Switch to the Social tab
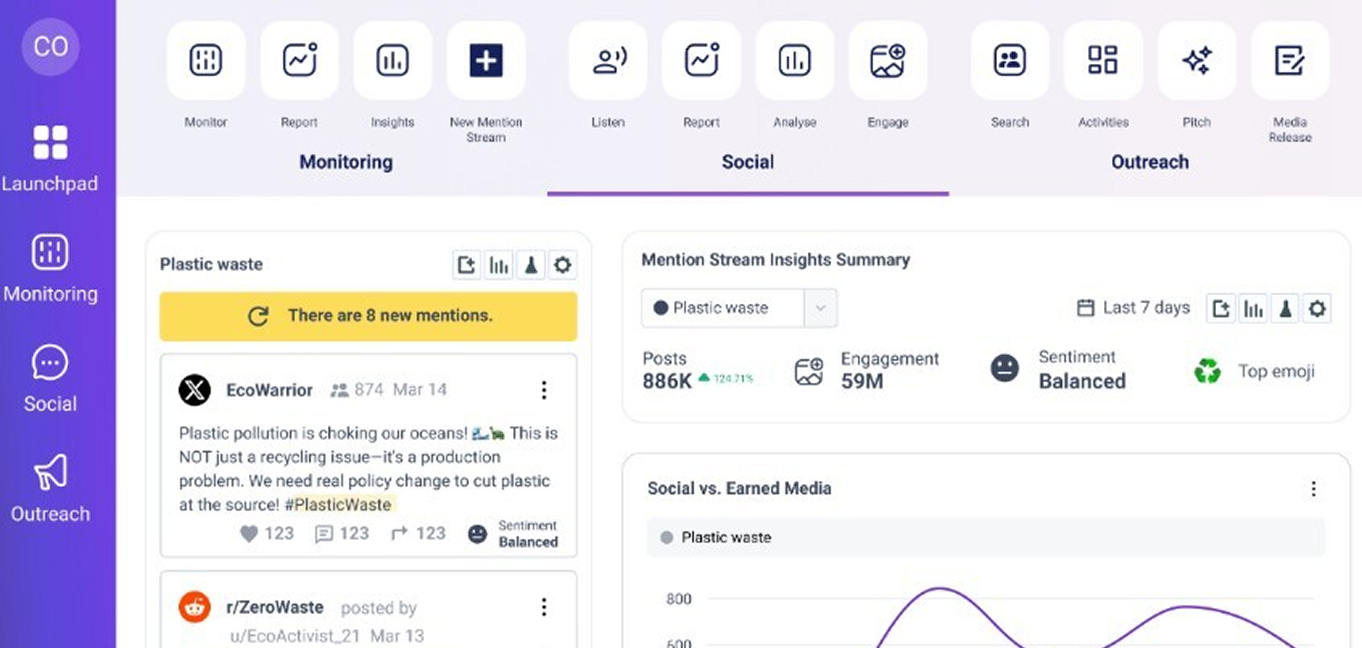 tap(747, 162)
